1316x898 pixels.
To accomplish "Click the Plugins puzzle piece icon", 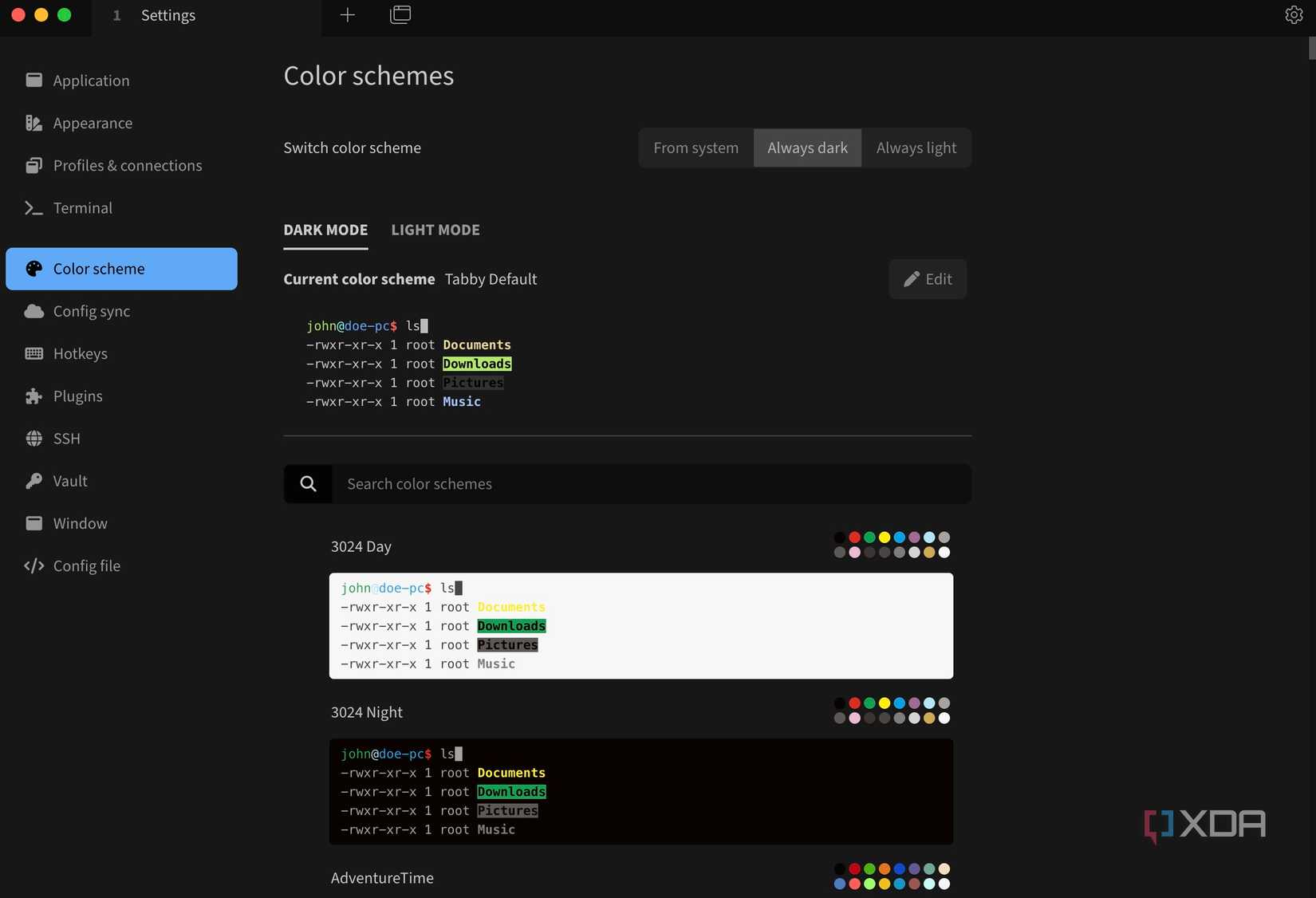I will tap(33, 396).
